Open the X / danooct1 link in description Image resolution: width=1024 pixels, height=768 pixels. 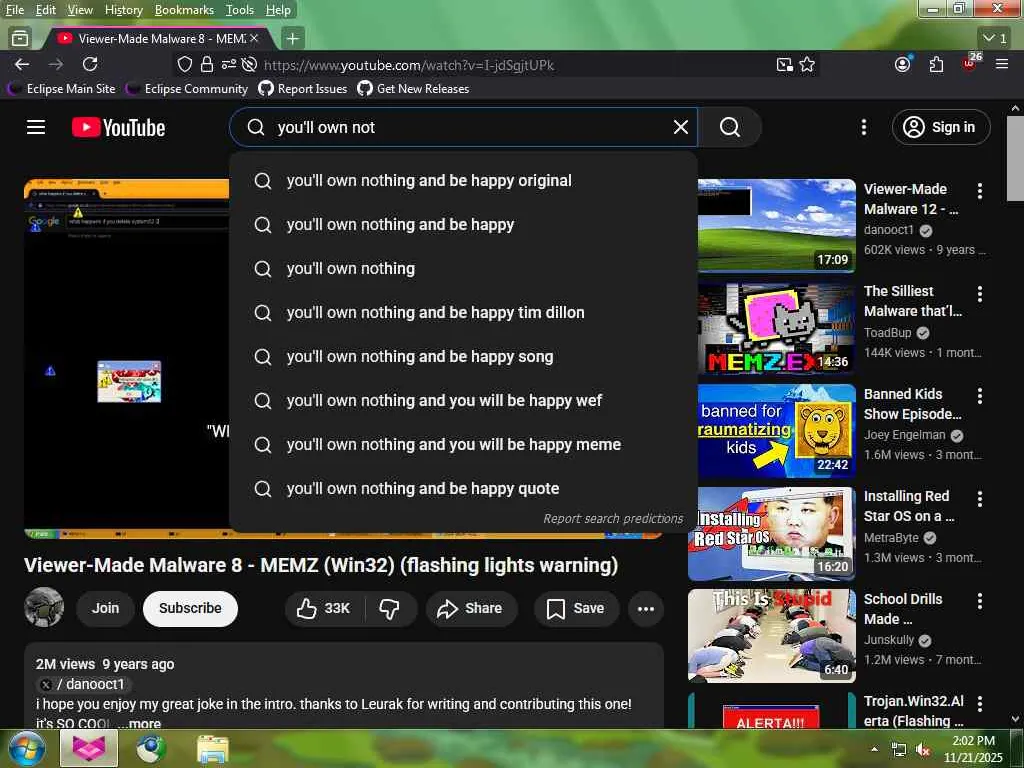pyautogui.click(x=82, y=684)
